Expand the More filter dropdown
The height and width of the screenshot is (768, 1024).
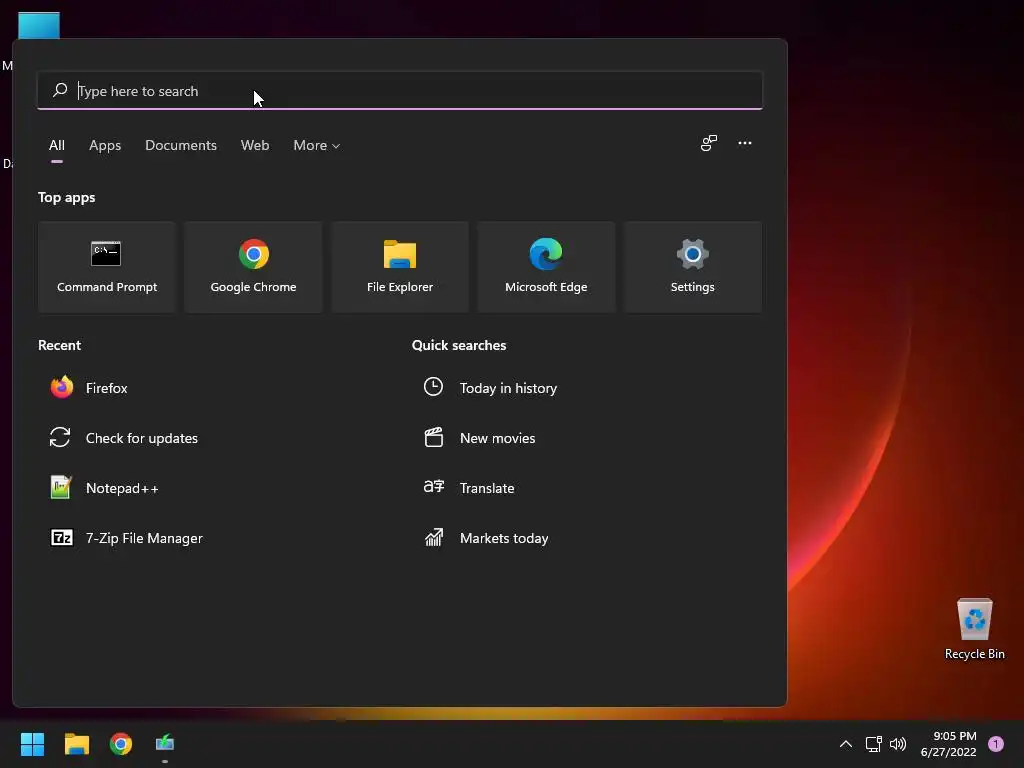(x=317, y=146)
